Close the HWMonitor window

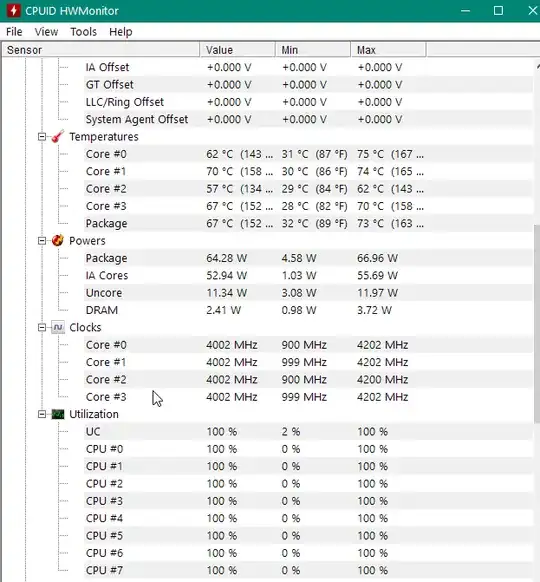(x=532, y=11)
